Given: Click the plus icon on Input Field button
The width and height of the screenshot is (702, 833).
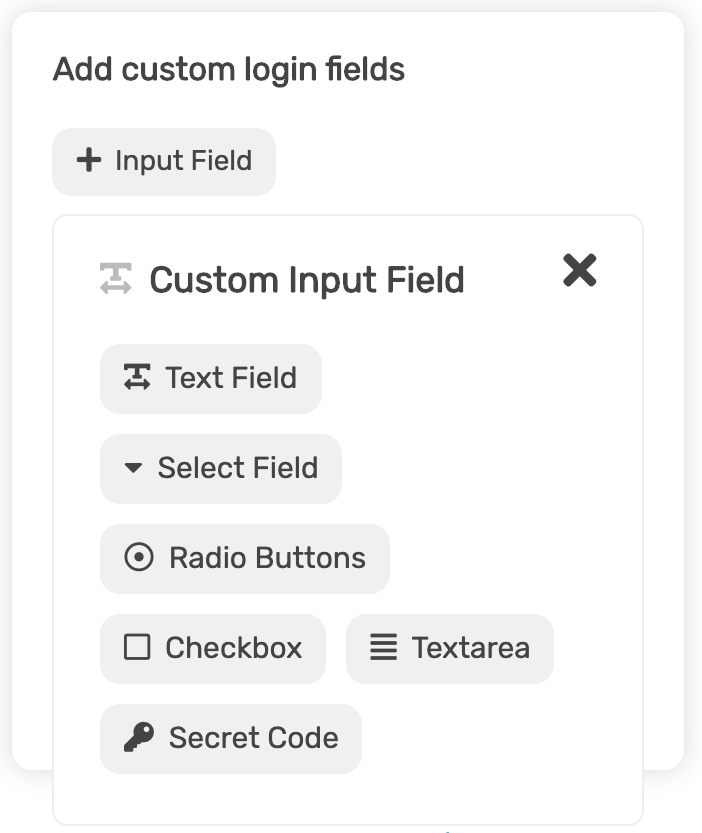Looking at the screenshot, I should click(x=89, y=160).
